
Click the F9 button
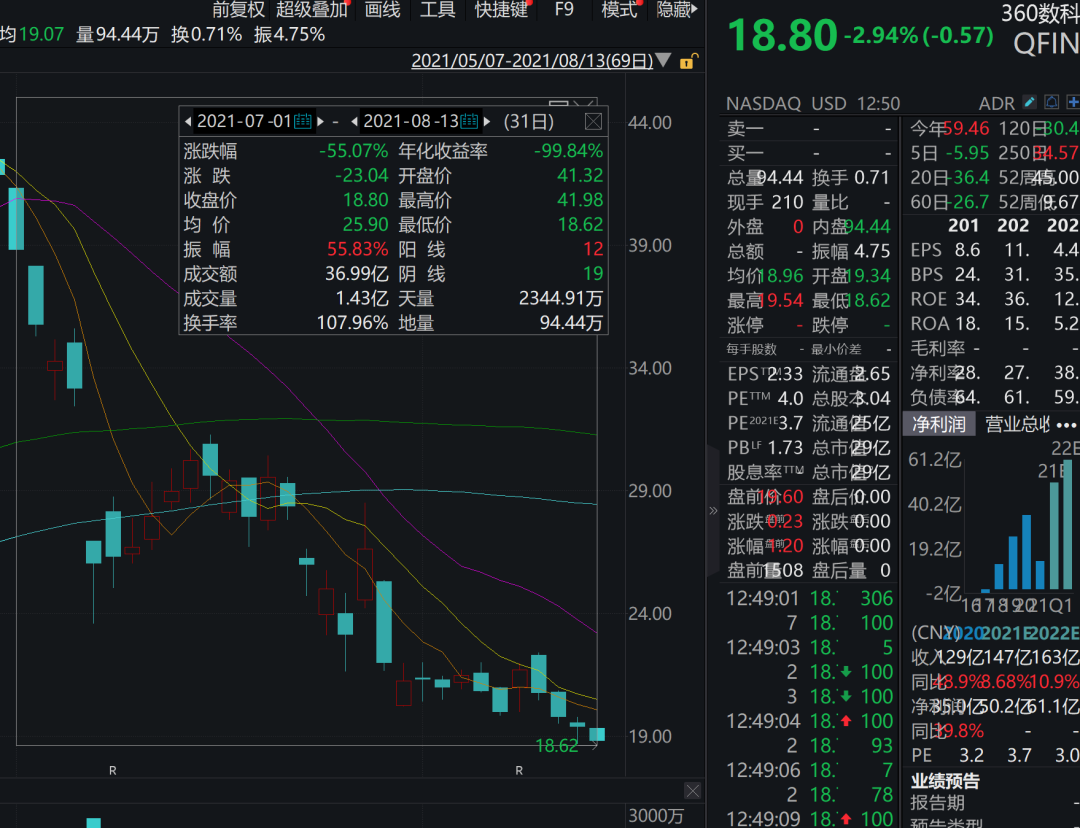click(564, 10)
